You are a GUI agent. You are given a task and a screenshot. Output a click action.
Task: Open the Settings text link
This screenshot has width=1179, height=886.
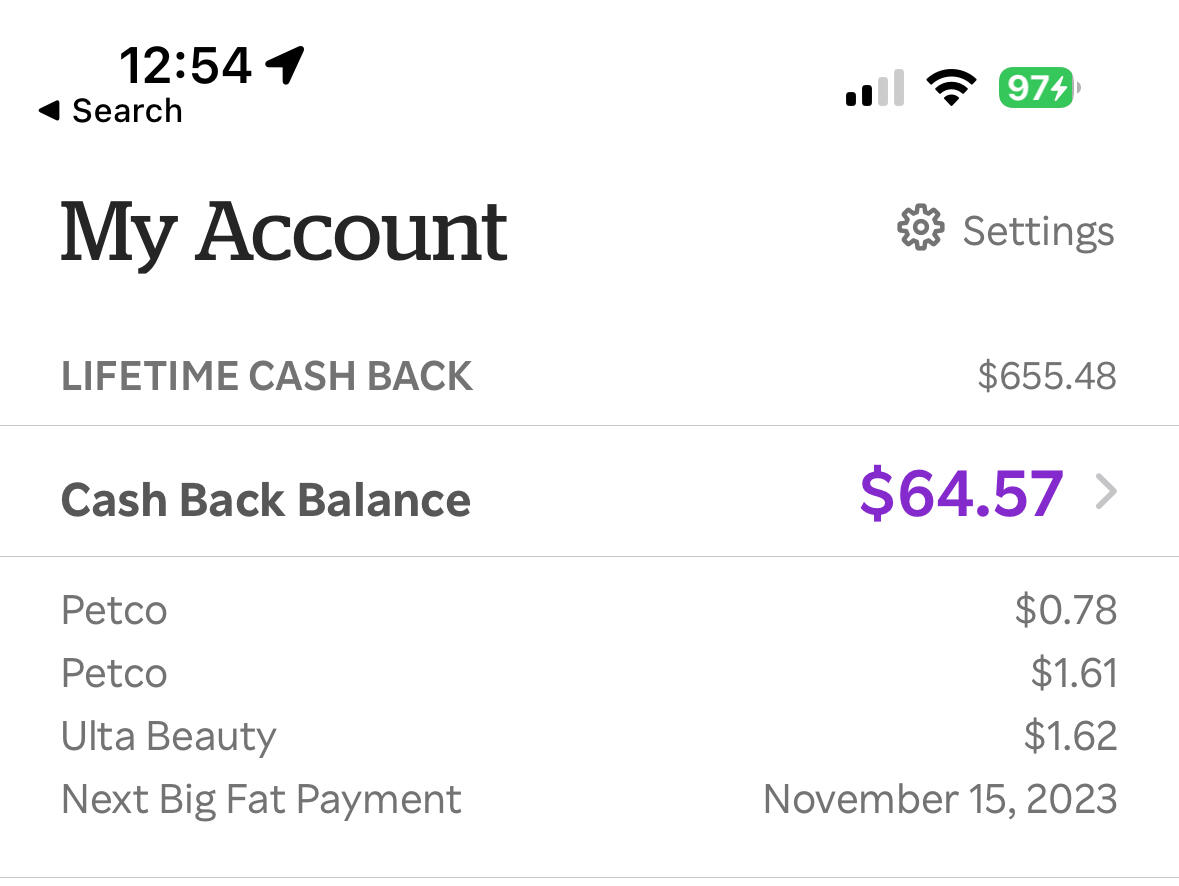click(x=1038, y=231)
